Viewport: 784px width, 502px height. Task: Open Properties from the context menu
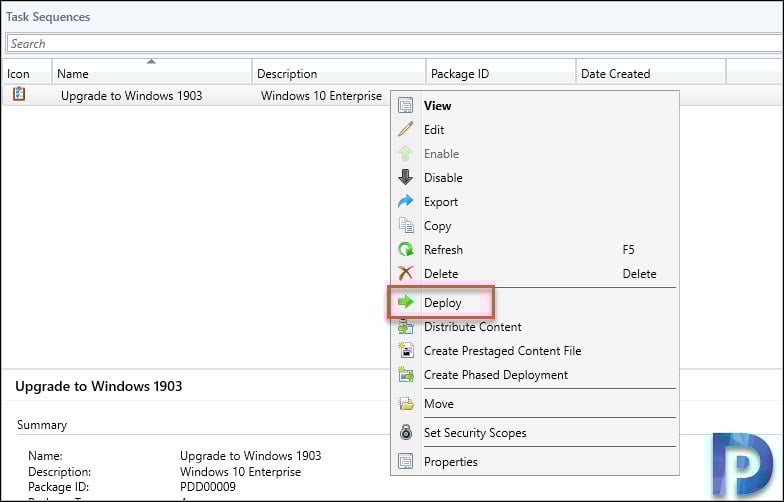534,462
